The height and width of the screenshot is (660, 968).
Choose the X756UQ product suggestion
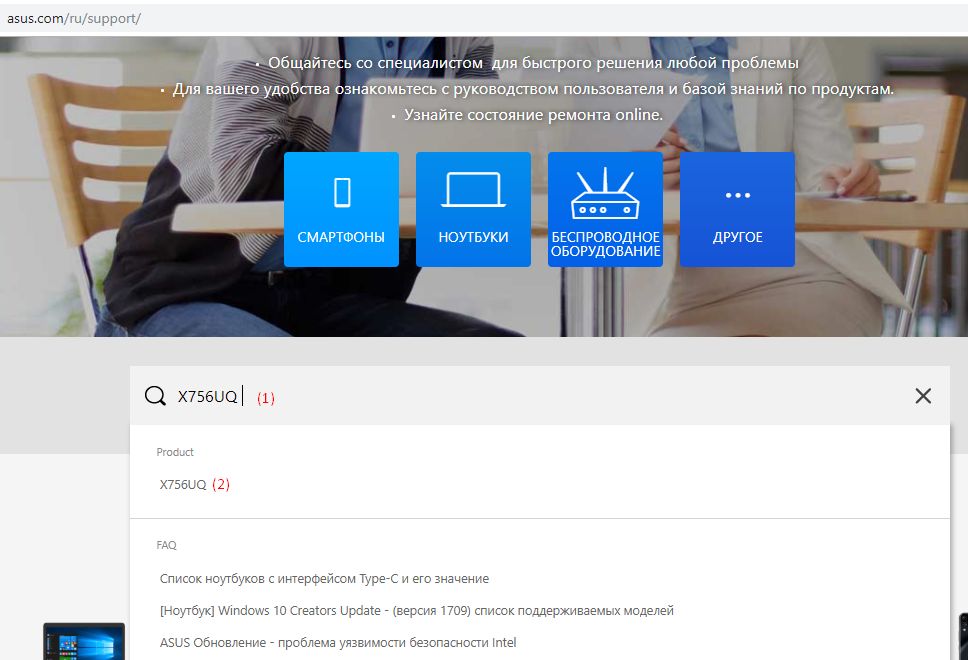click(x=183, y=485)
